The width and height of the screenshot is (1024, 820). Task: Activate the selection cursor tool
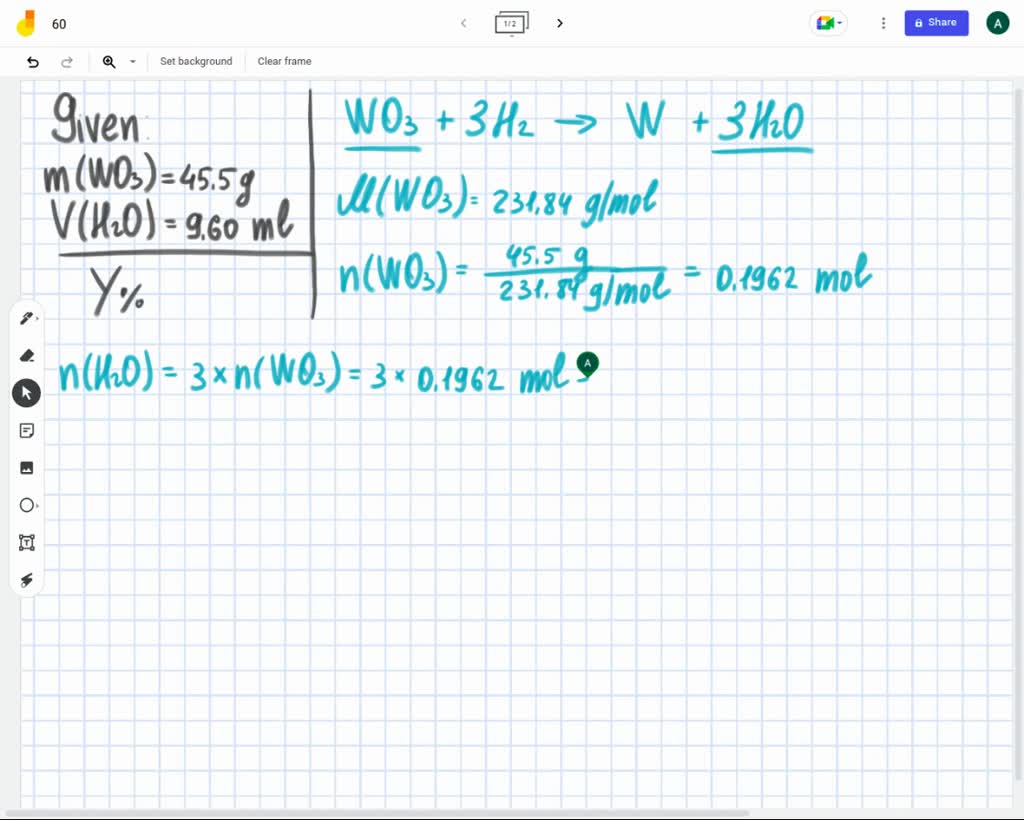[27, 392]
